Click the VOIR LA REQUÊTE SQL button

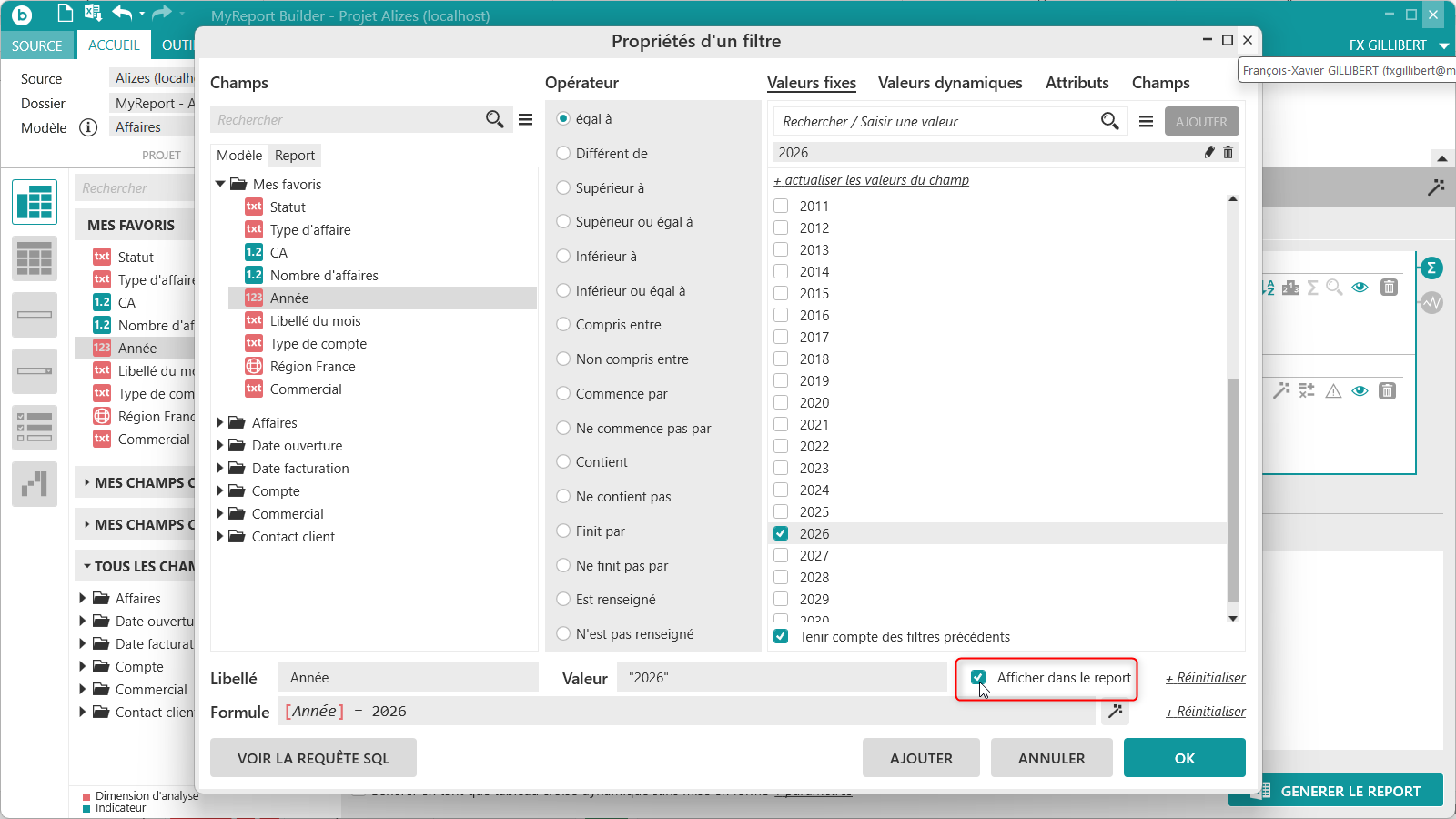pos(313,758)
